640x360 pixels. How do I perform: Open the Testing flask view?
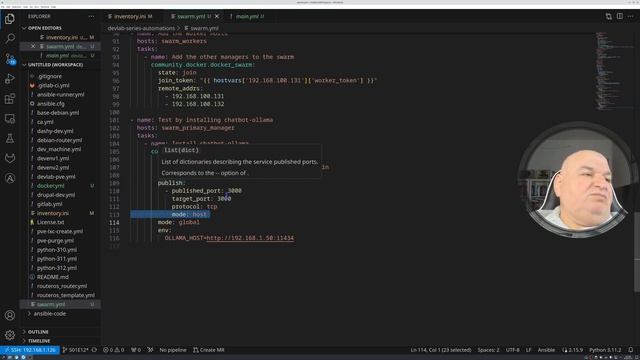click(10, 138)
